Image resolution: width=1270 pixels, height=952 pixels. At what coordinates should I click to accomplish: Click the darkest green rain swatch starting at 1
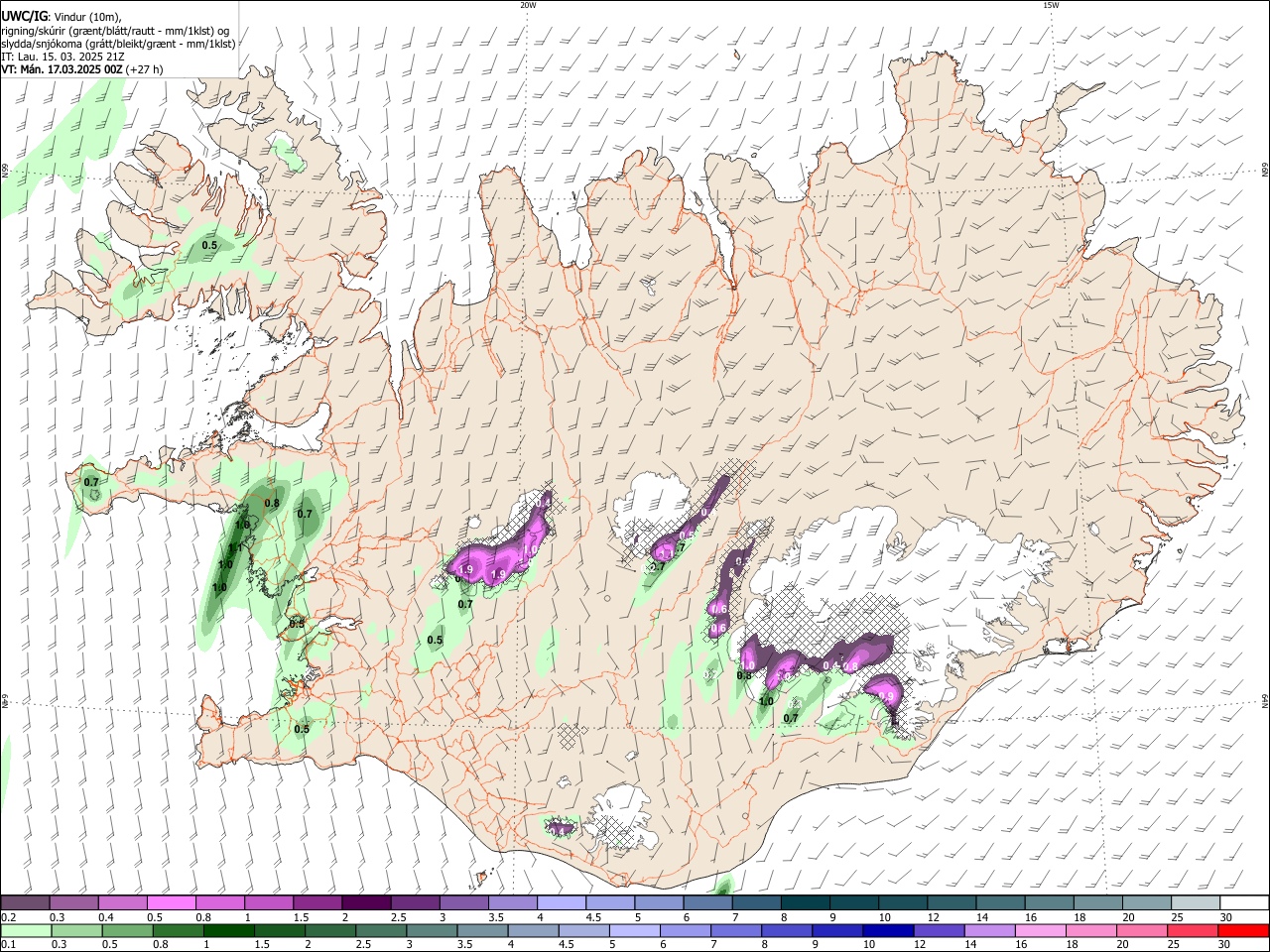(228, 930)
